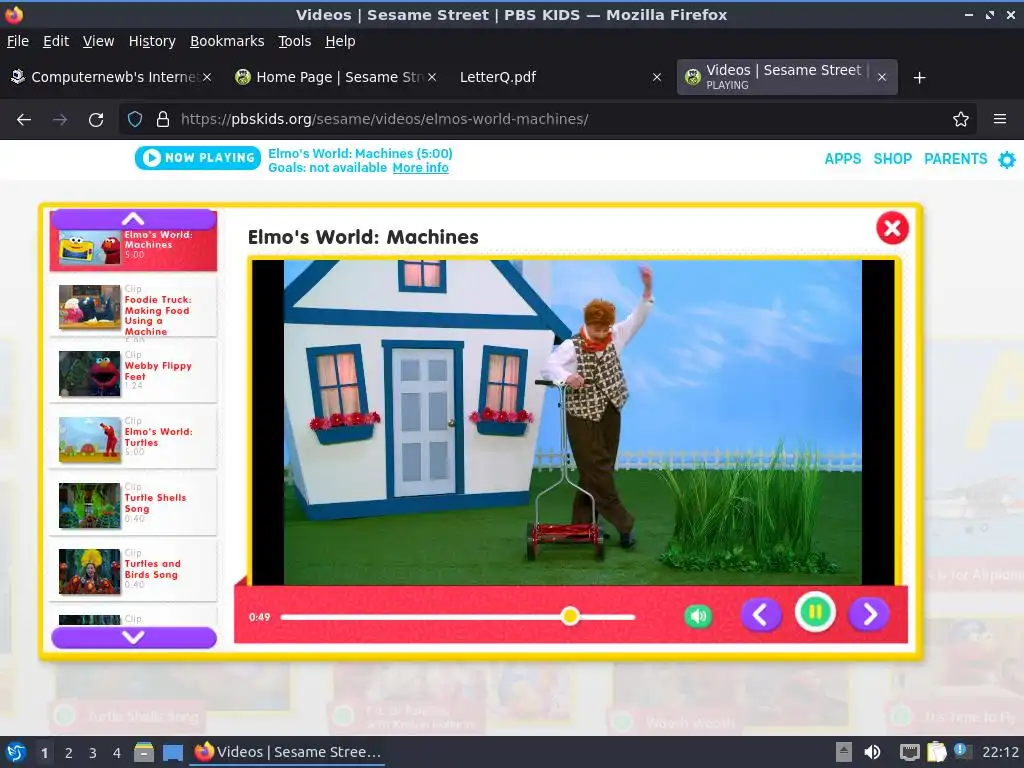Open the Help menu
Screen dimensions: 1024x768
point(340,41)
